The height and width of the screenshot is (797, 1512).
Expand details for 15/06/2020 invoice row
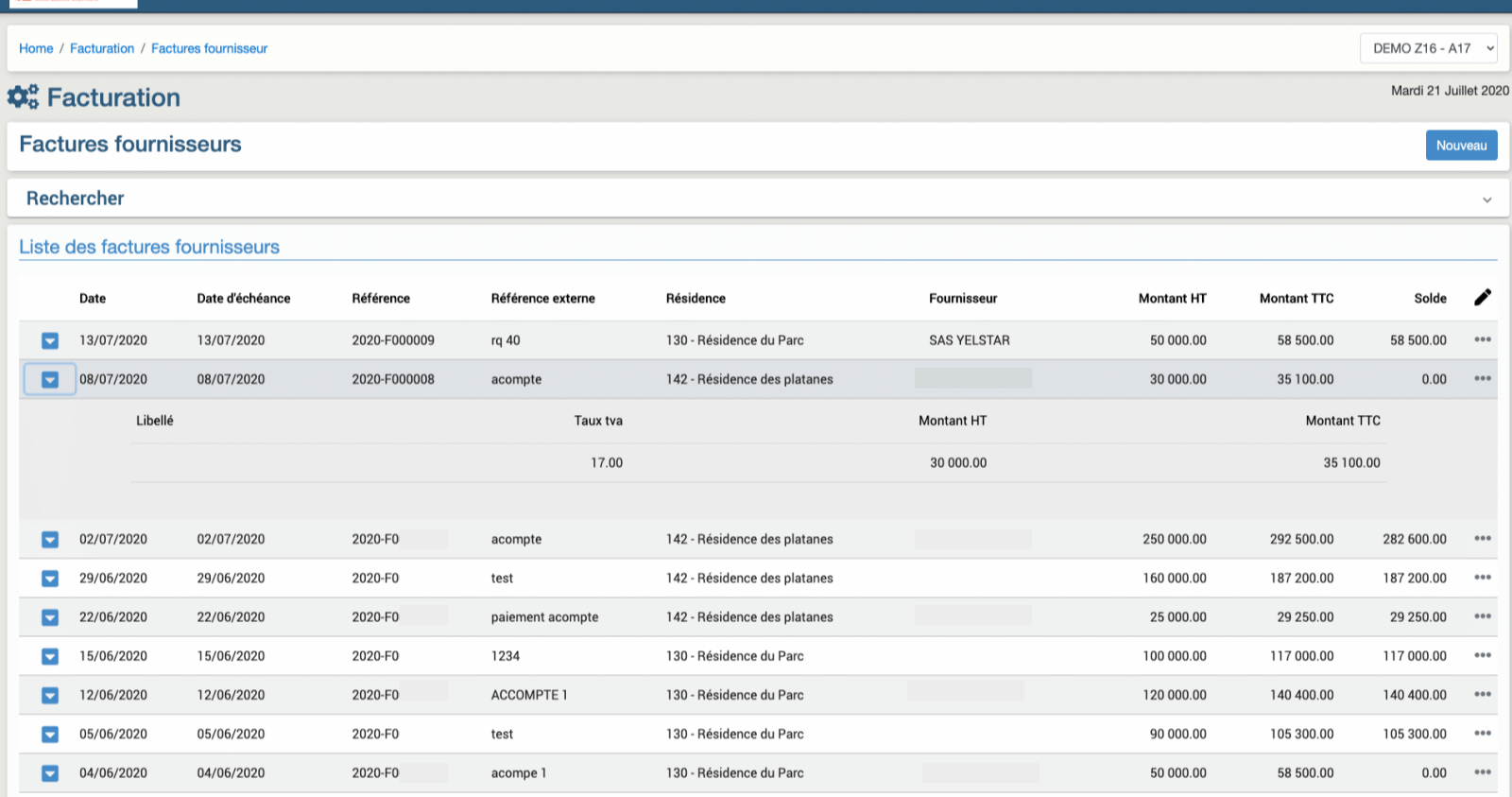50,656
